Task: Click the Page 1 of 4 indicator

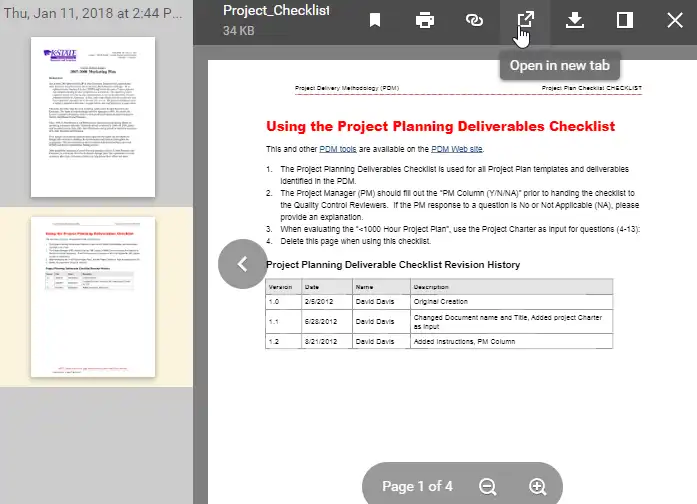Action: point(417,486)
